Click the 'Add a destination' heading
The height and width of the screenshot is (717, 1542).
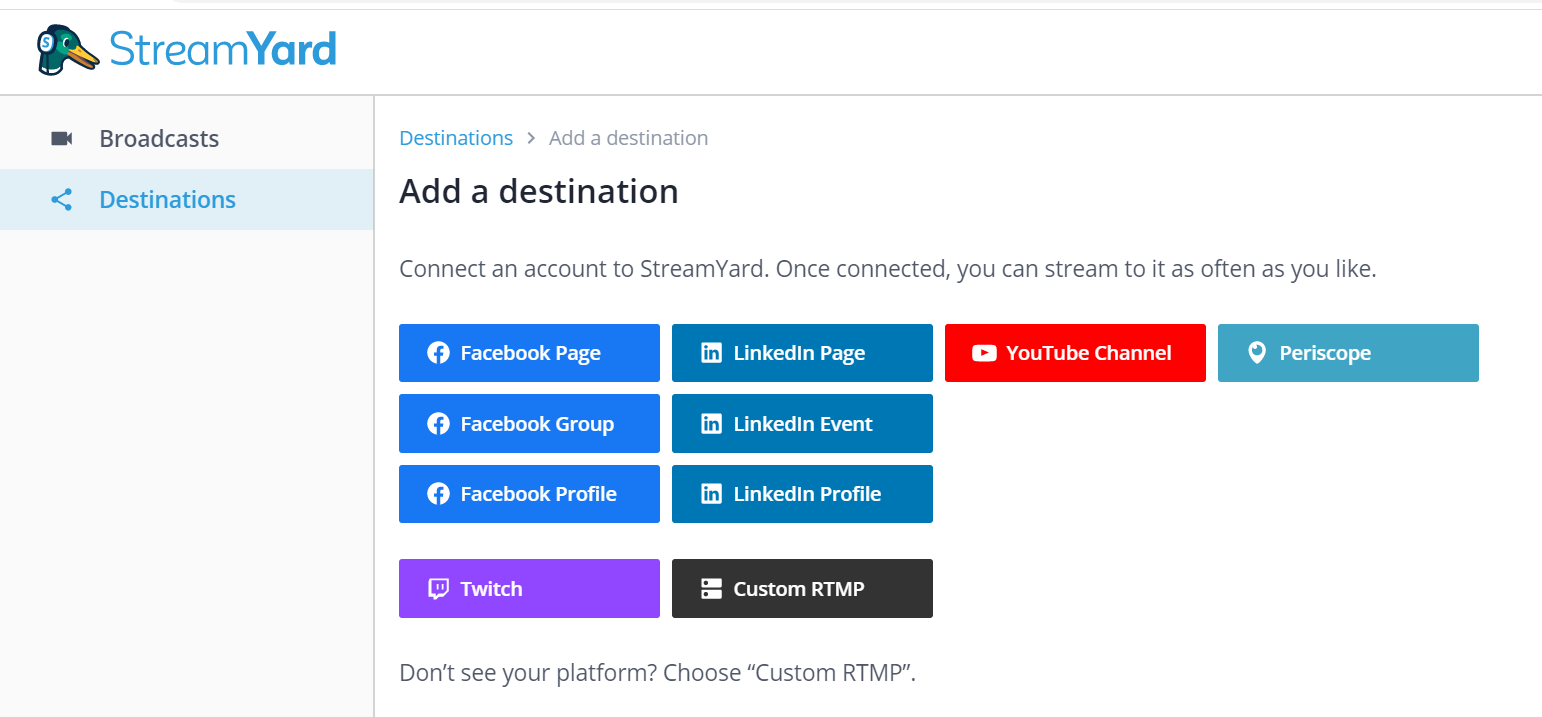tap(539, 191)
